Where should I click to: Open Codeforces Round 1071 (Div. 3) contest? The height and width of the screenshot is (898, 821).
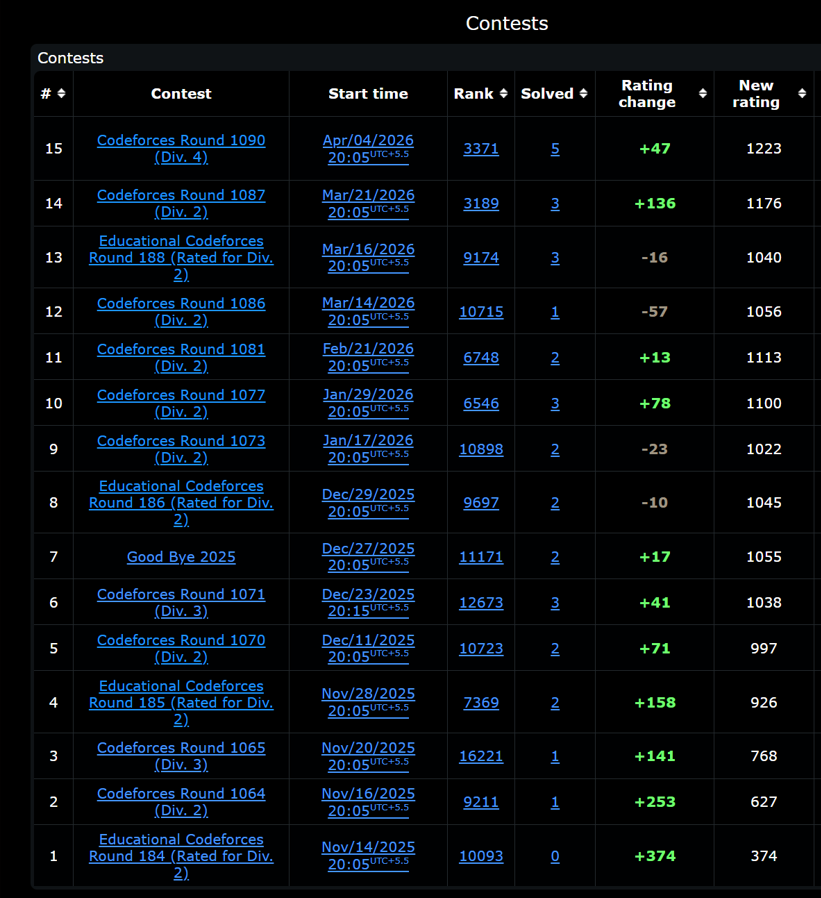pyautogui.click(x=181, y=602)
